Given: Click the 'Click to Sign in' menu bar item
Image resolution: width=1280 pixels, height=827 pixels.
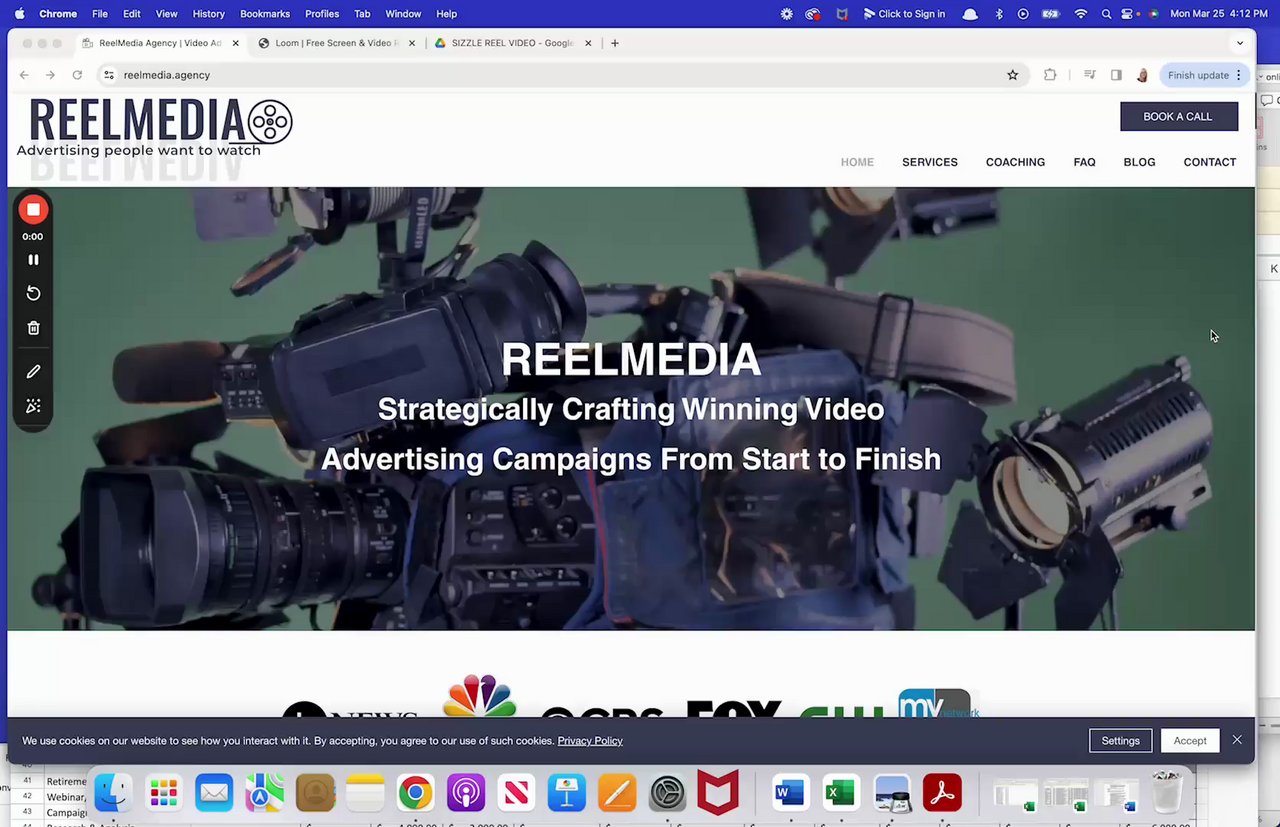Looking at the screenshot, I should [x=904, y=14].
